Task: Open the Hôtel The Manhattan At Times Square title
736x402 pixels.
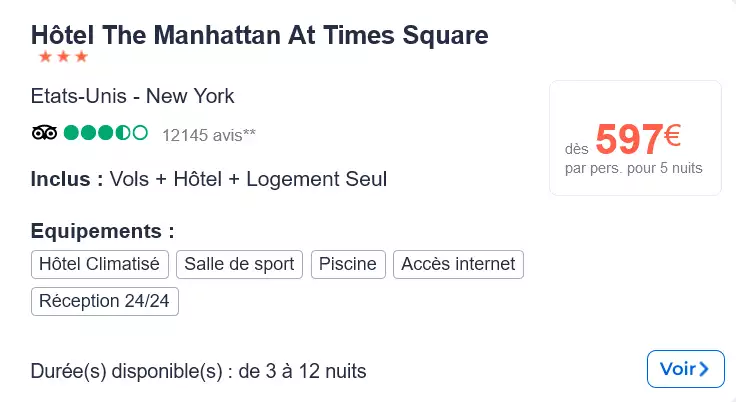Action: (x=260, y=35)
